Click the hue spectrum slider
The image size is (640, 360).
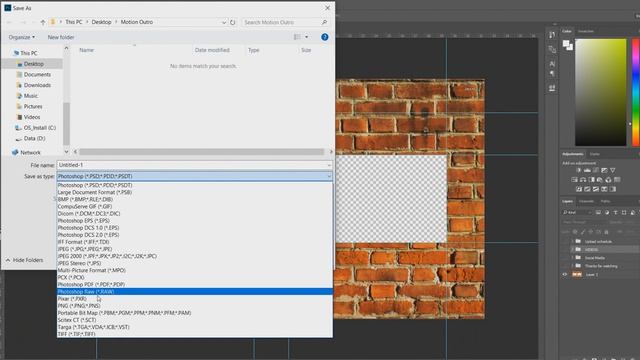click(636, 92)
